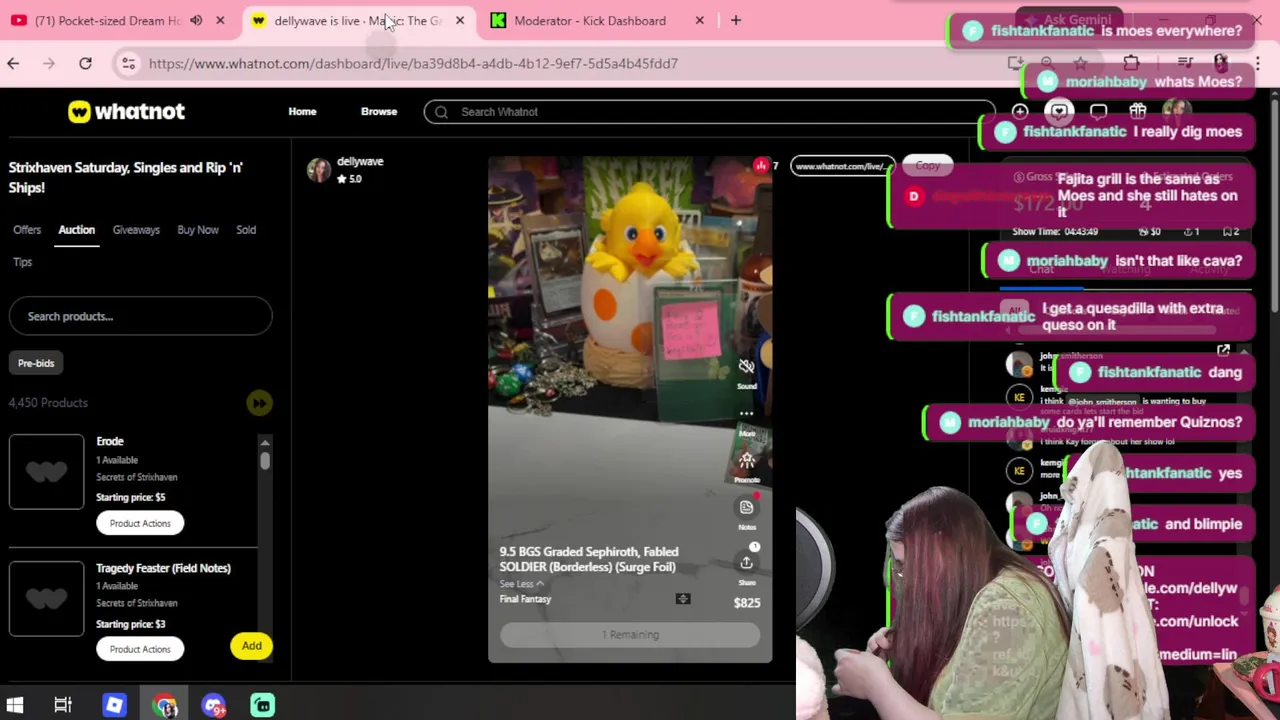Click the pop-out chat icon
The width and height of the screenshot is (1280, 720).
click(x=1223, y=351)
